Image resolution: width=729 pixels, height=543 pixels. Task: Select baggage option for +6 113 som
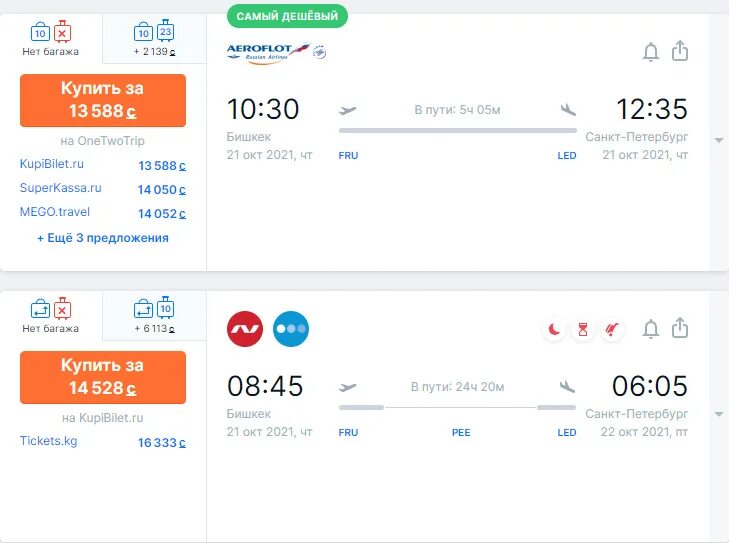point(154,316)
